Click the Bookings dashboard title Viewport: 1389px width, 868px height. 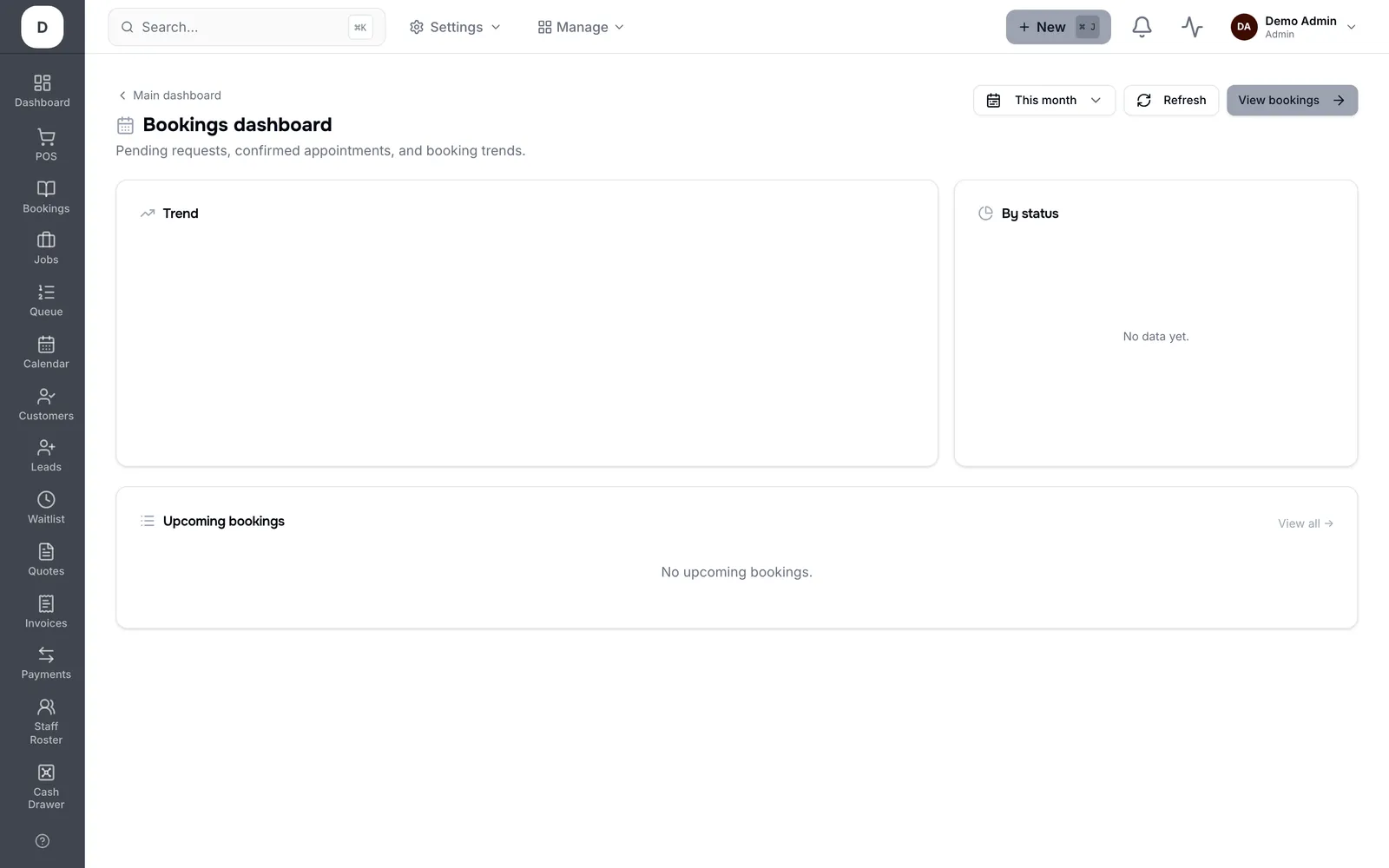[x=237, y=125]
